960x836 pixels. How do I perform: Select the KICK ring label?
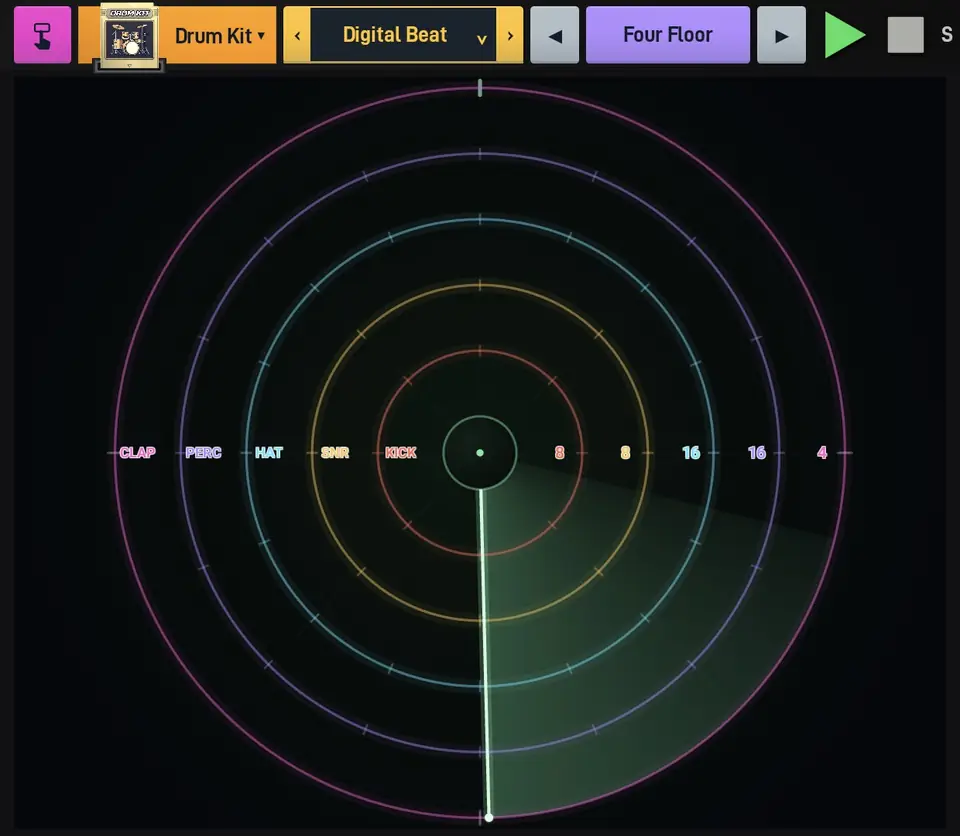coord(400,453)
